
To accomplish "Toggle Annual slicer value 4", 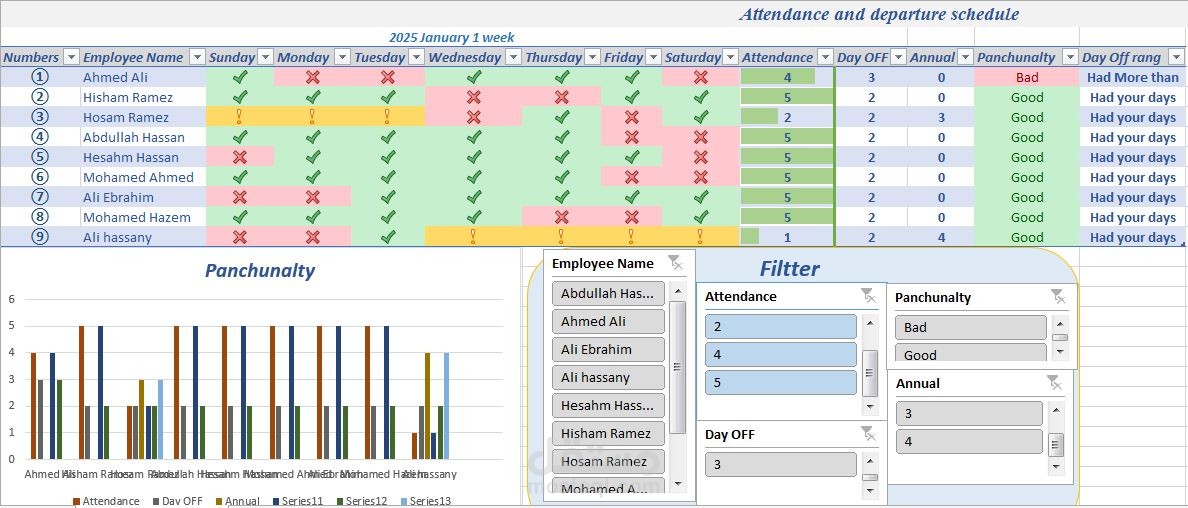I will (969, 441).
